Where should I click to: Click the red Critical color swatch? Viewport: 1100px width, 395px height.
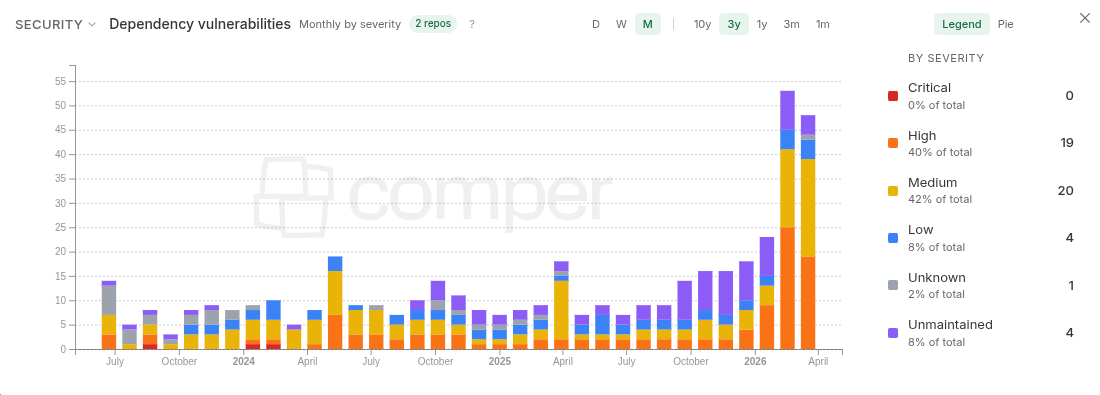pos(893,96)
